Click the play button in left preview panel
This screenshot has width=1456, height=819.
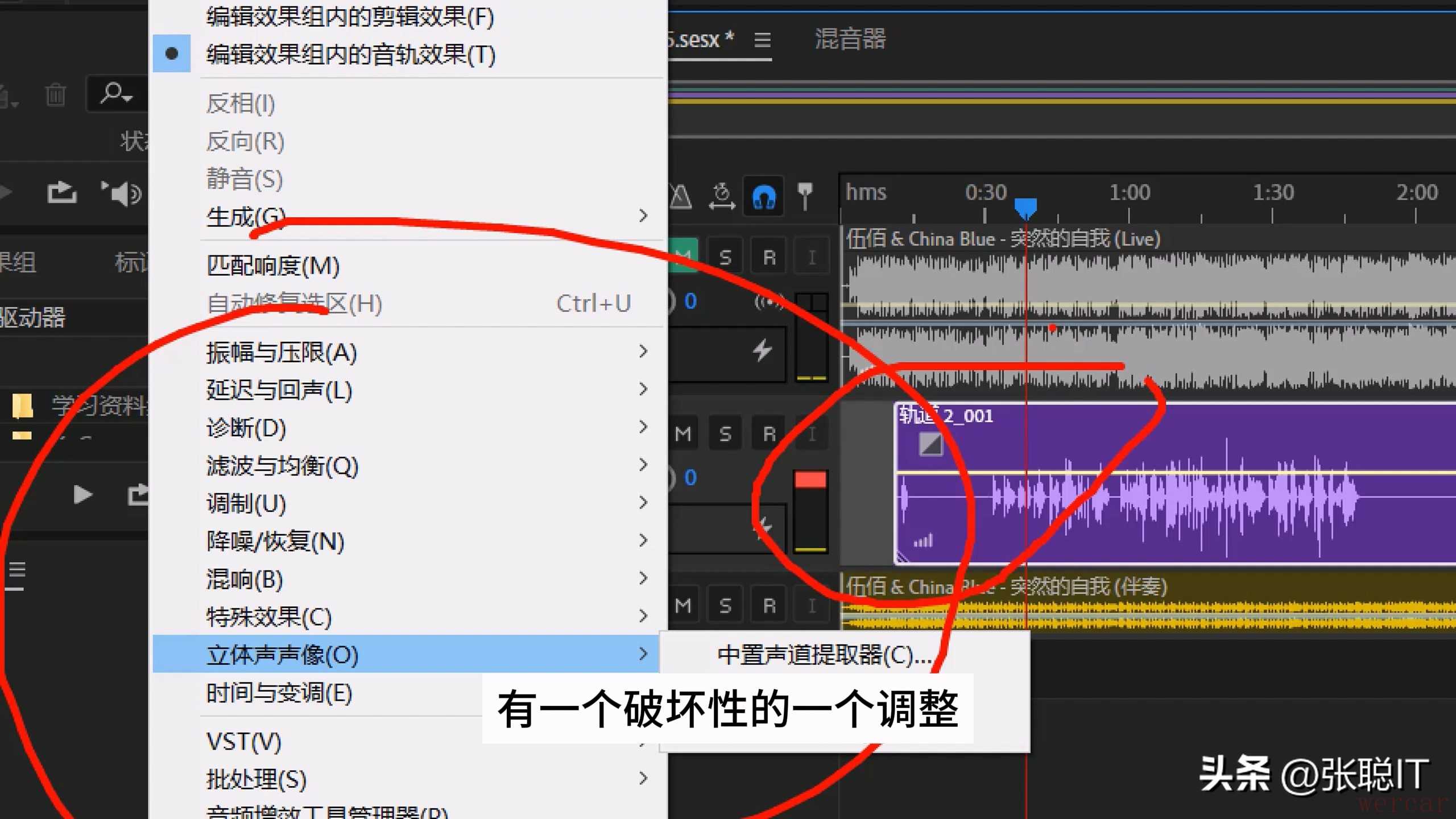click(x=83, y=494)
